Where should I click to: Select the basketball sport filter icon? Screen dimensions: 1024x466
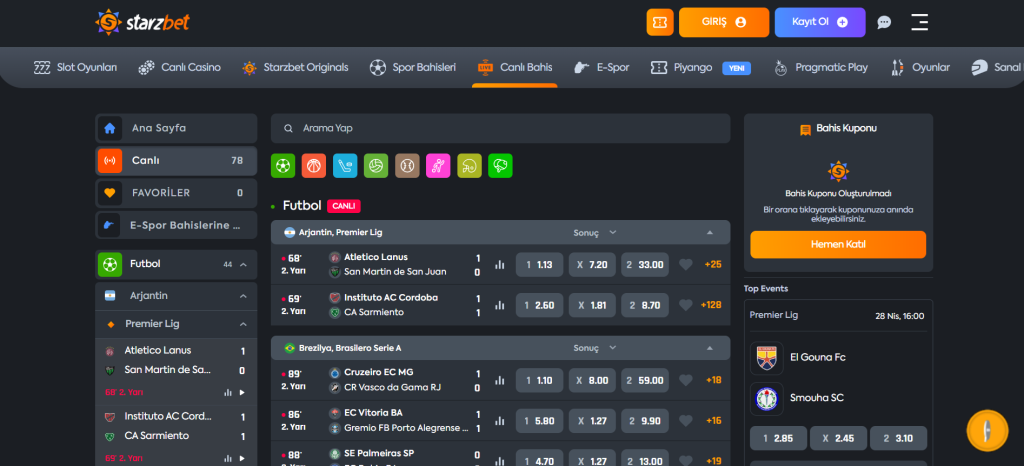tap(314, 166)
